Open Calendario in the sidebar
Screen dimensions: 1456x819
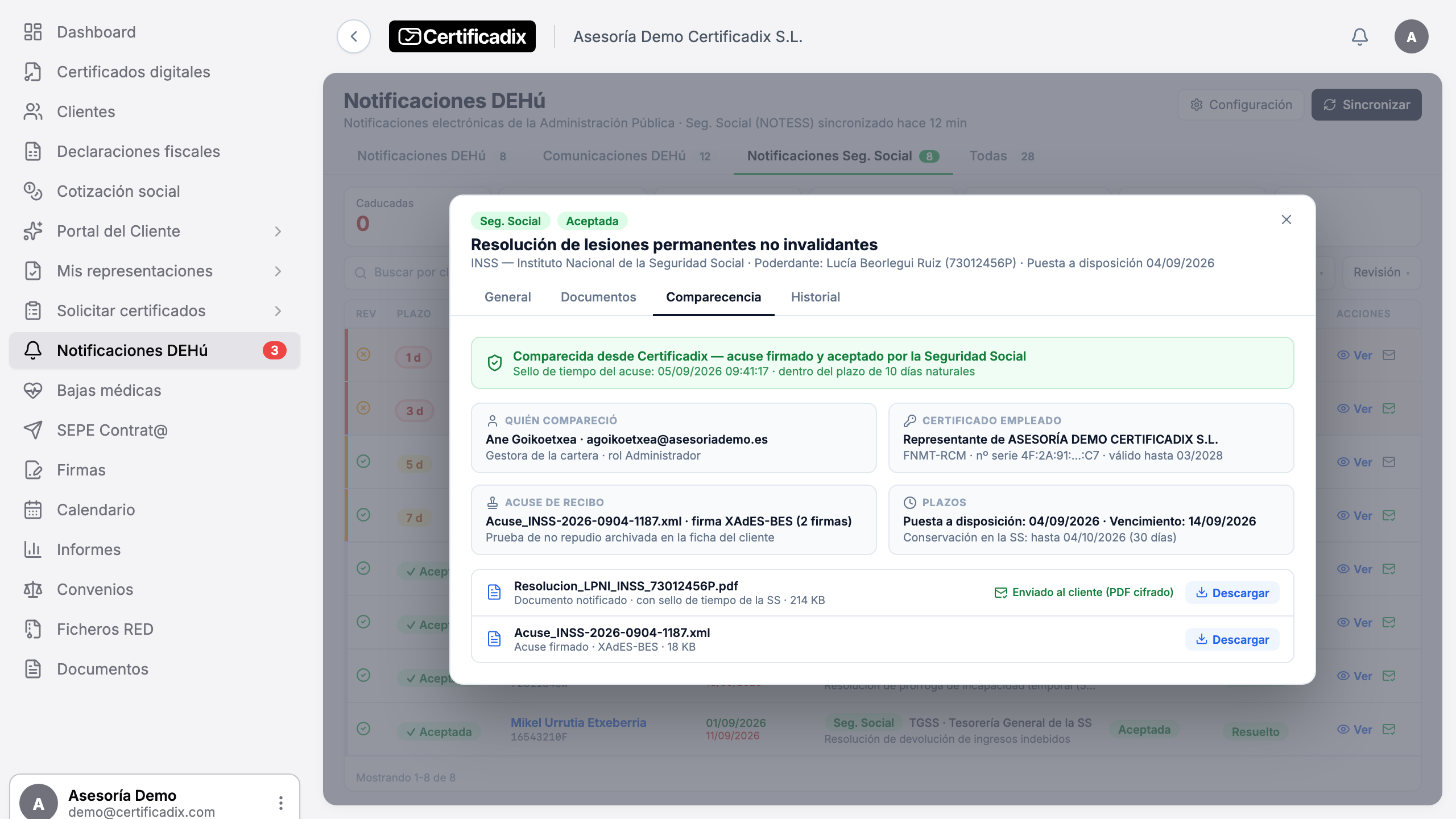pos(155,510)
